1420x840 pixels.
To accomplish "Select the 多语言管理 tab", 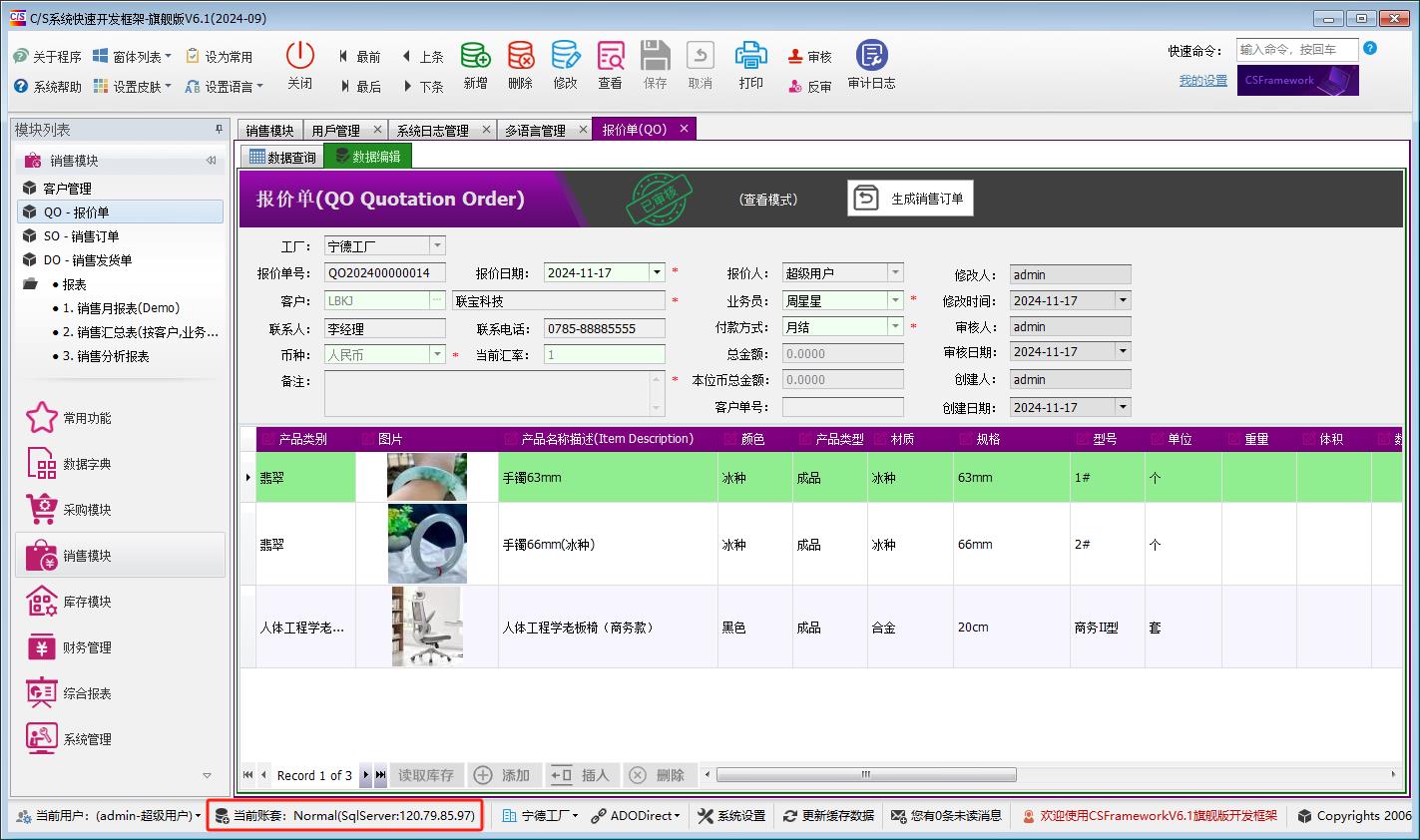I will (537, 129).
